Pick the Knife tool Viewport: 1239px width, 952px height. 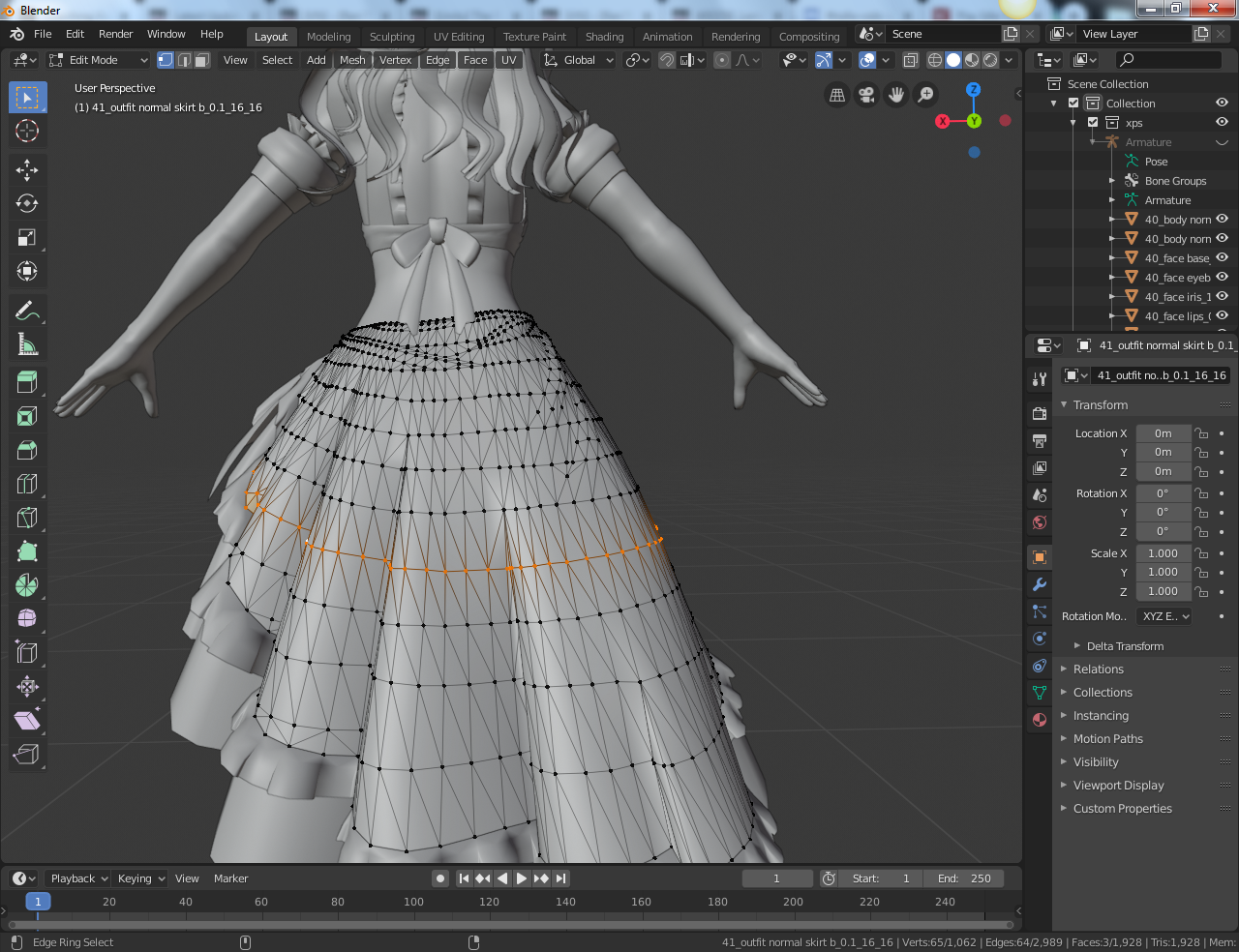click(x=27, y=518)
